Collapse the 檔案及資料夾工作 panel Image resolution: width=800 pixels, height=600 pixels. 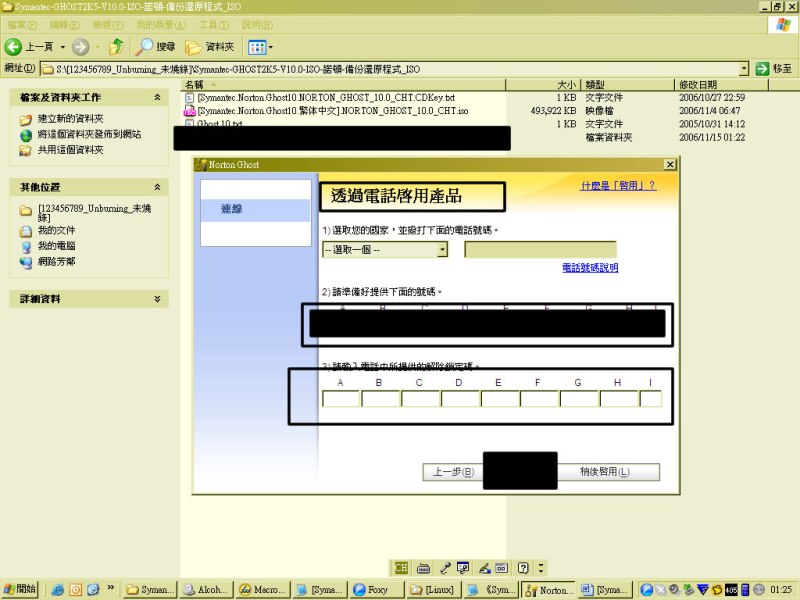[x=157, y=97]
